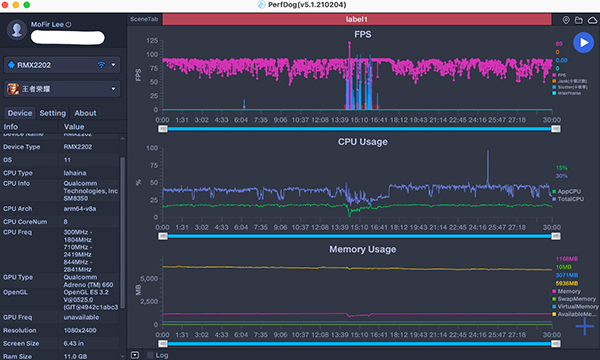Click the 15% AppCPU readout
The width and height of the screenshot is (600, 360).
pos(562,168)
